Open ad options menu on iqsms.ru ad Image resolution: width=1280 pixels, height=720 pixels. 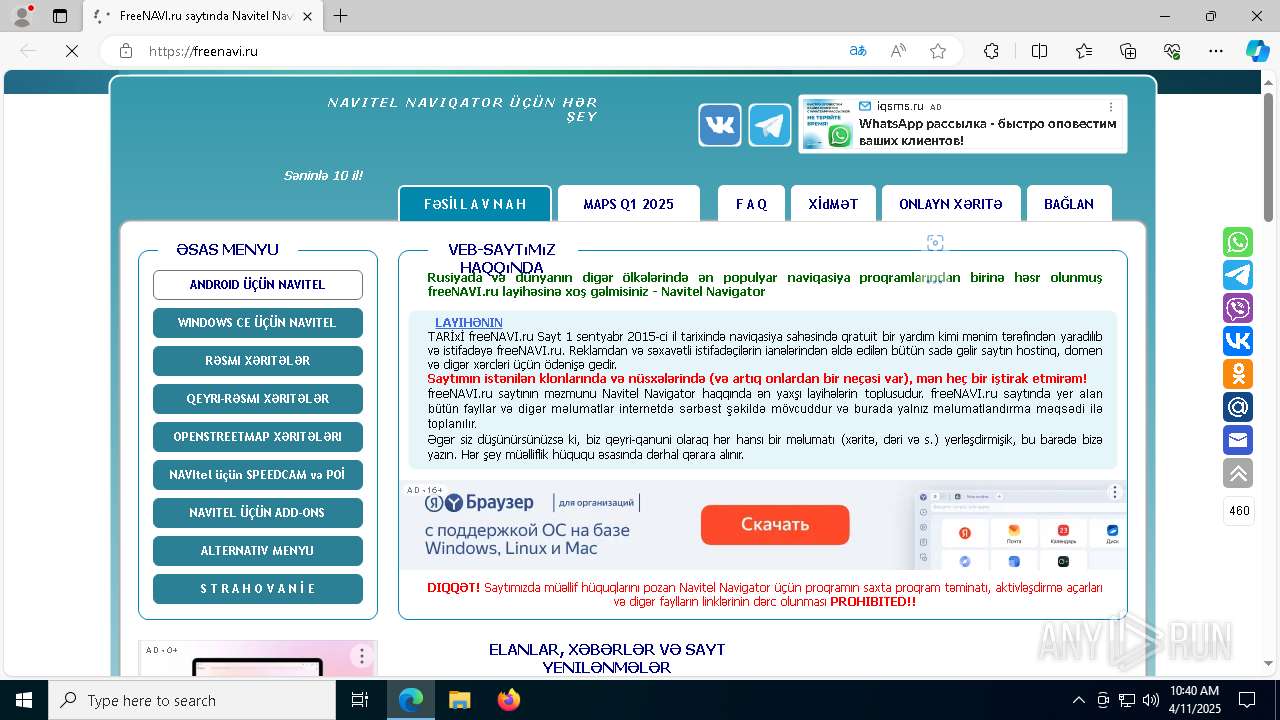[1111, 106]
